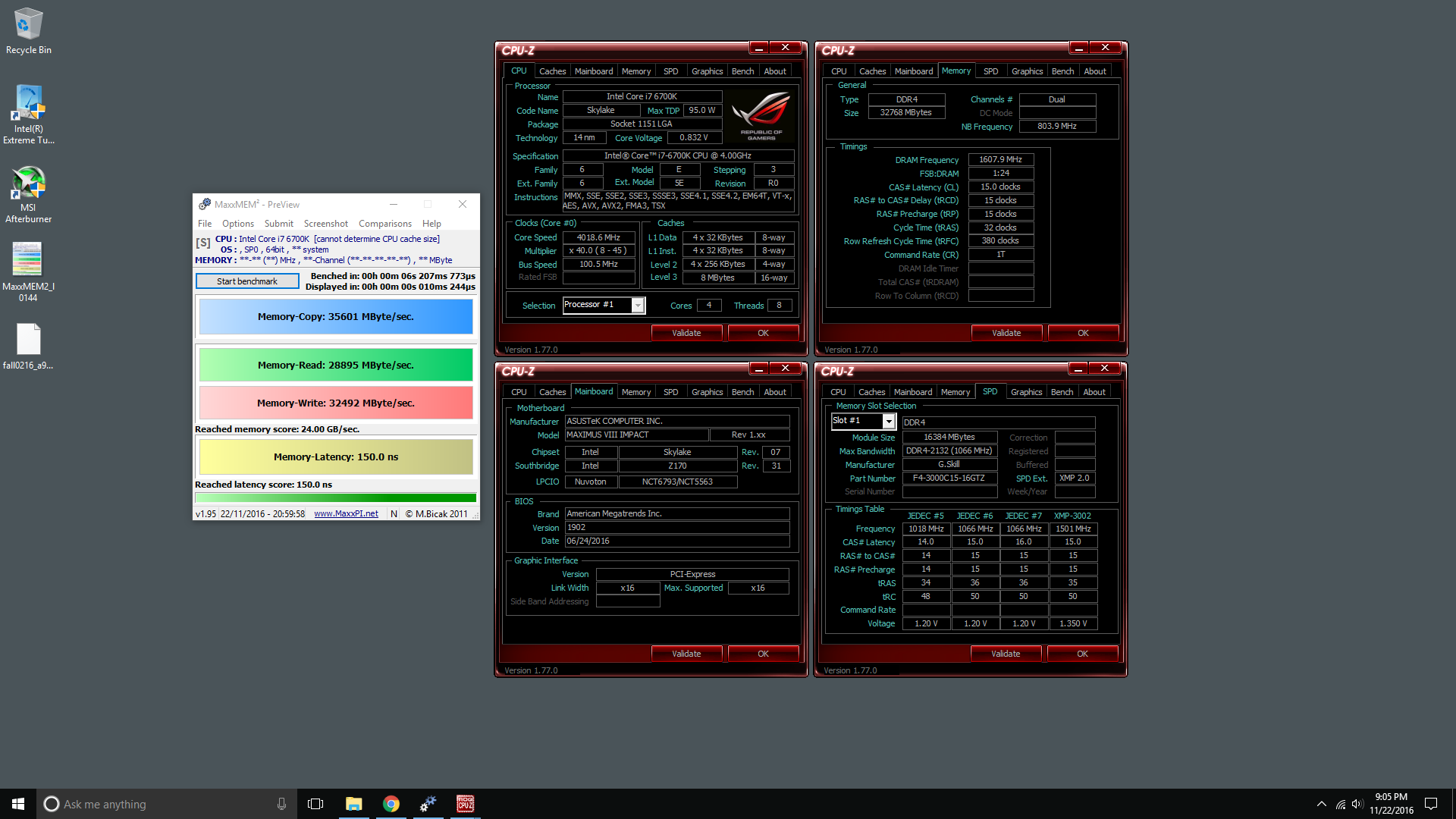Select About tab in CPU-Z SPD window

[x=1094, y=392]
